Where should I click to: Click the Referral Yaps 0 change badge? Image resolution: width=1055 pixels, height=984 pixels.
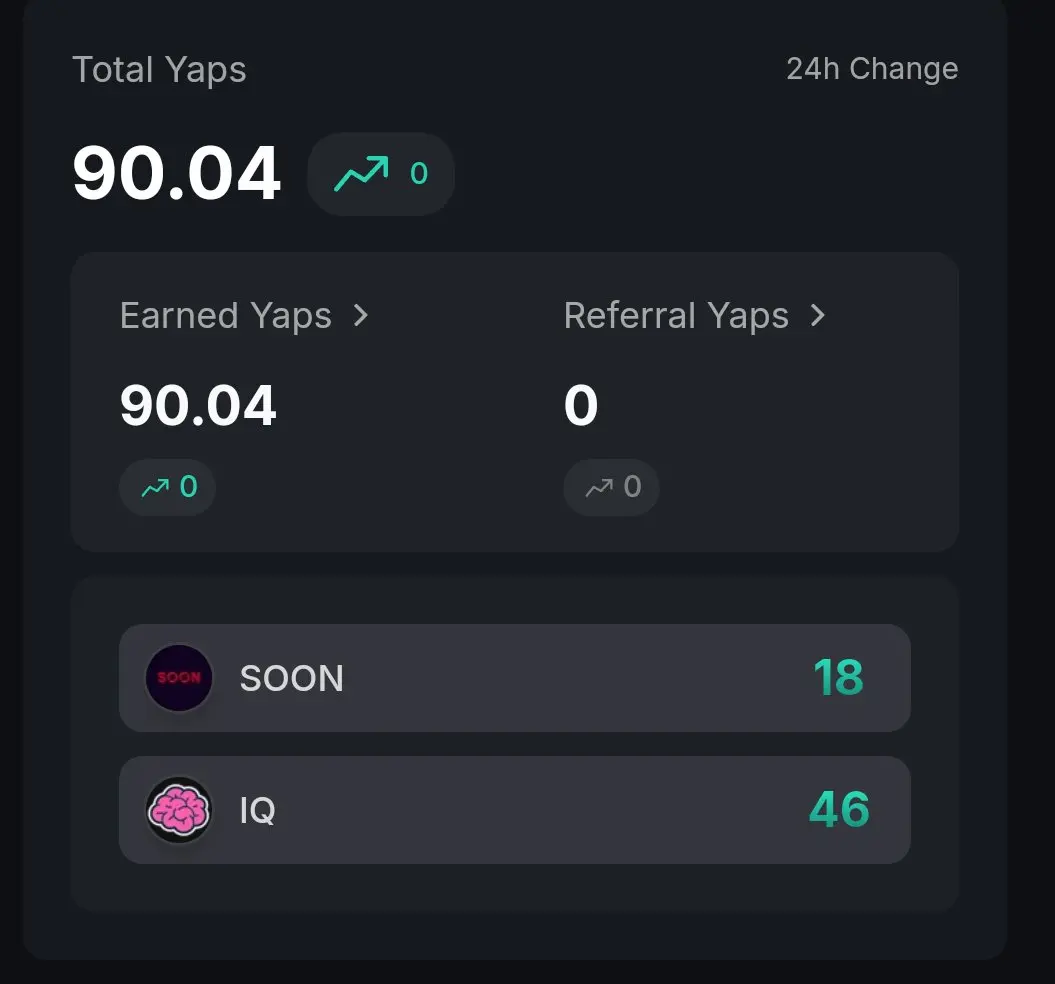(x=611, y=487)
